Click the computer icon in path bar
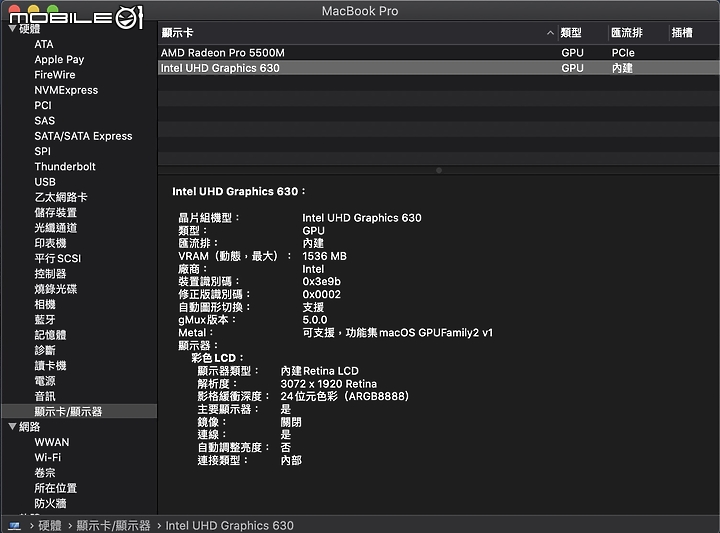Screen dimensions: 720x533 pos(15,525)
